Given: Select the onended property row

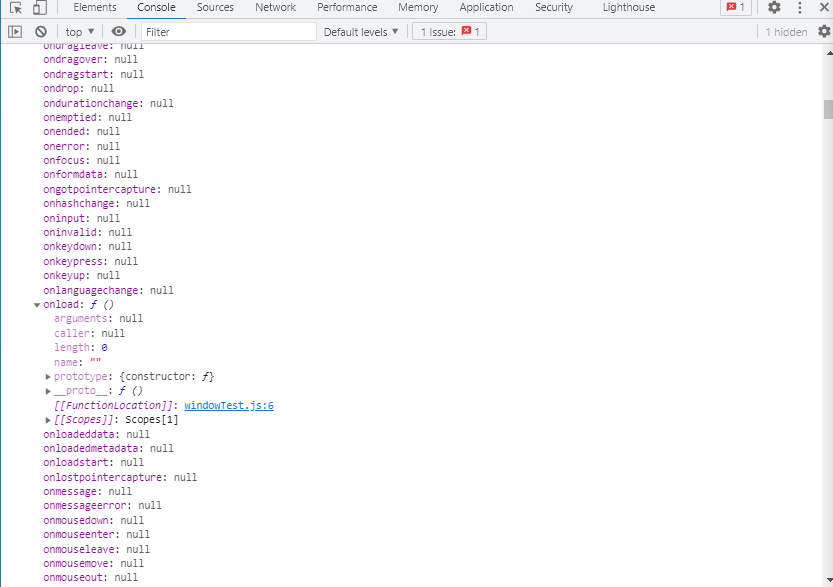Looking at the screenshot, I should click(82, 131).
